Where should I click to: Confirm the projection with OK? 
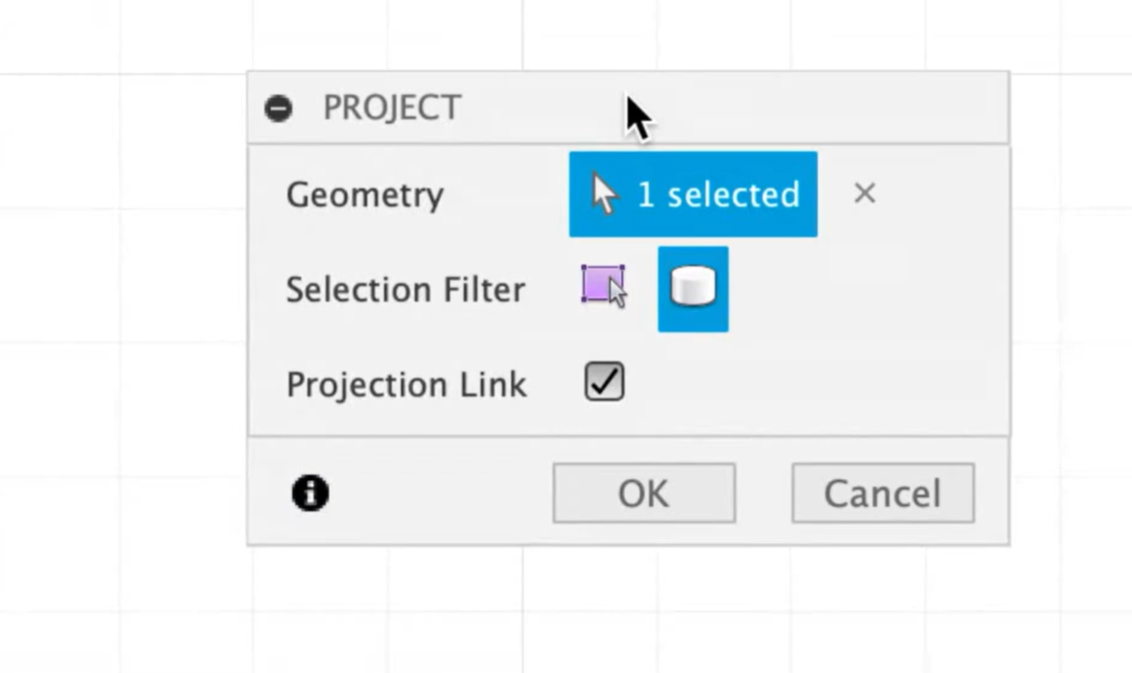pos(644,493)
